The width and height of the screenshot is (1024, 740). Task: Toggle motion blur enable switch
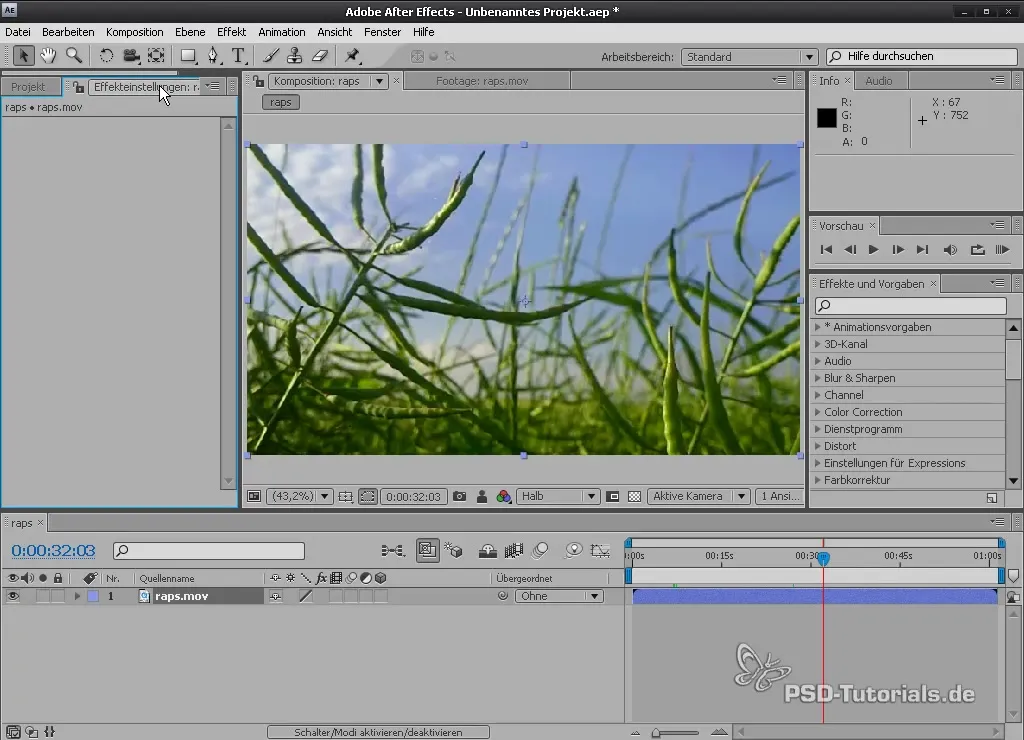click(540, 551)
